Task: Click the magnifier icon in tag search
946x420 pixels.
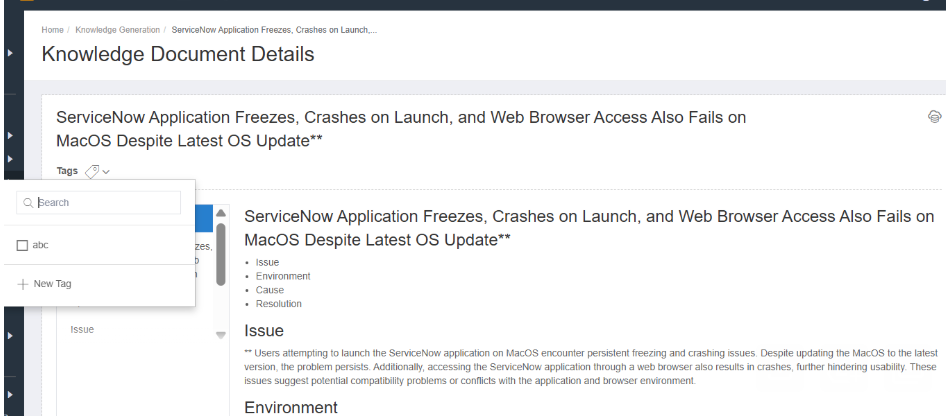Action: tap(28, 203)
